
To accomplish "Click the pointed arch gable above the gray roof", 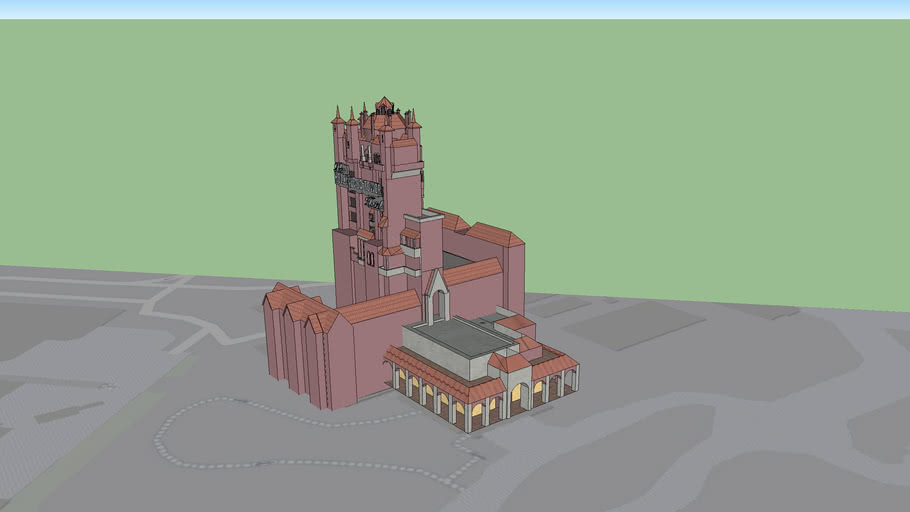I will 436,292.
